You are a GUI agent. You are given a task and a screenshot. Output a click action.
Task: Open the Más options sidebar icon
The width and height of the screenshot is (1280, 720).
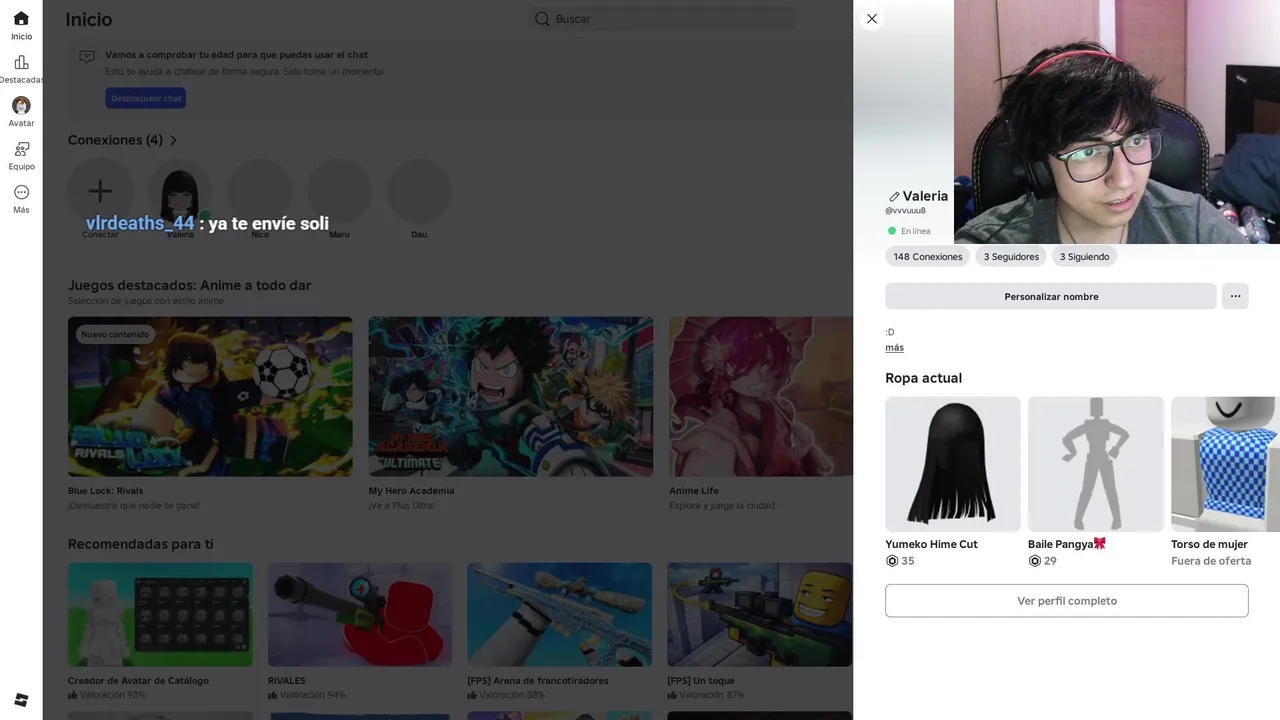click(21, 192)
